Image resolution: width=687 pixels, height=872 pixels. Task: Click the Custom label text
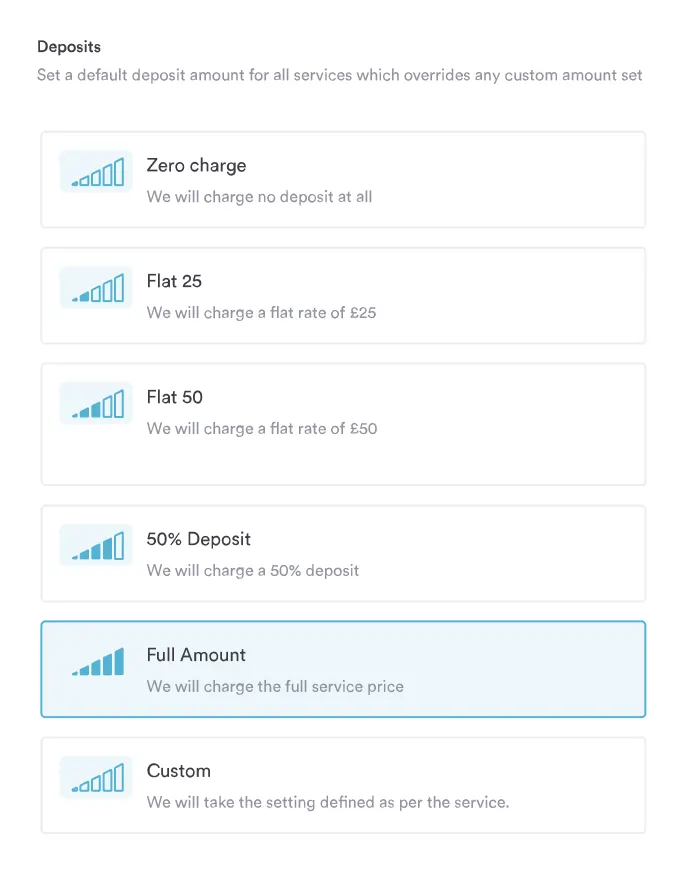179,771
